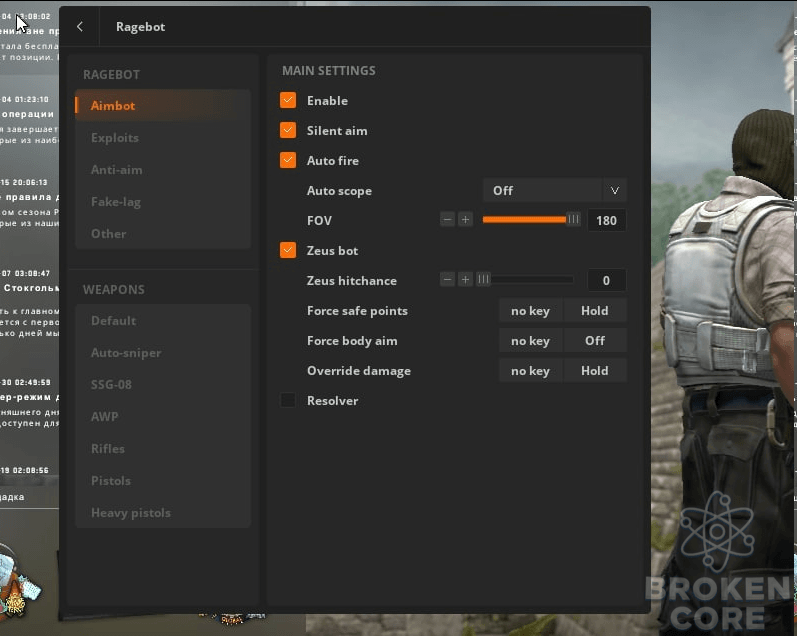Decrease FOV with the minus button
This screenshot has height=636, width=797.
coord(447,220)
